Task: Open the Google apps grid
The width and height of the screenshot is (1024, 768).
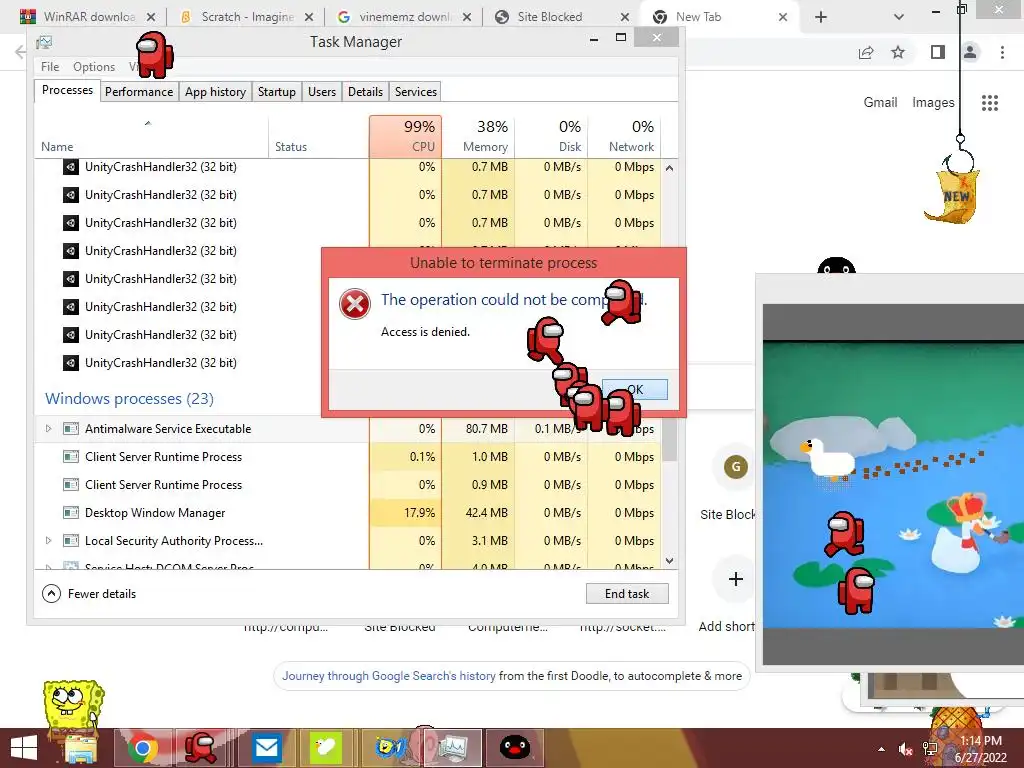Action: coord(989,103)
